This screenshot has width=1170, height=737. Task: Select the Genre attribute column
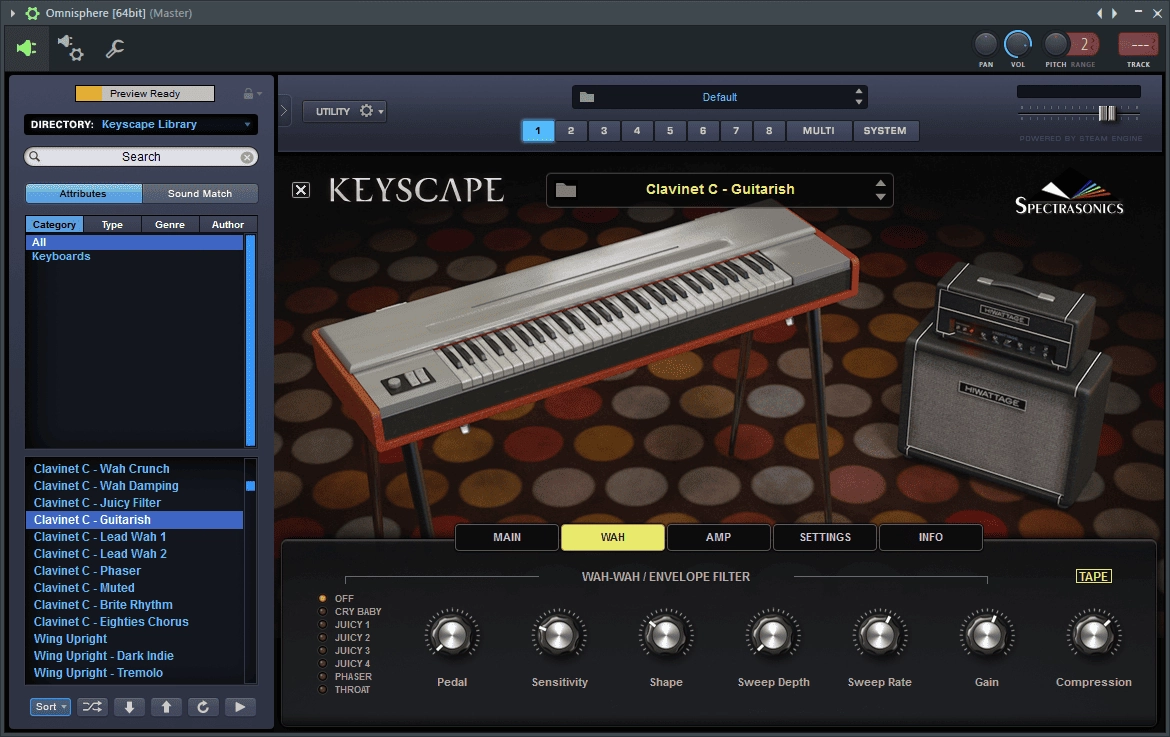click(x=169, y=225)
